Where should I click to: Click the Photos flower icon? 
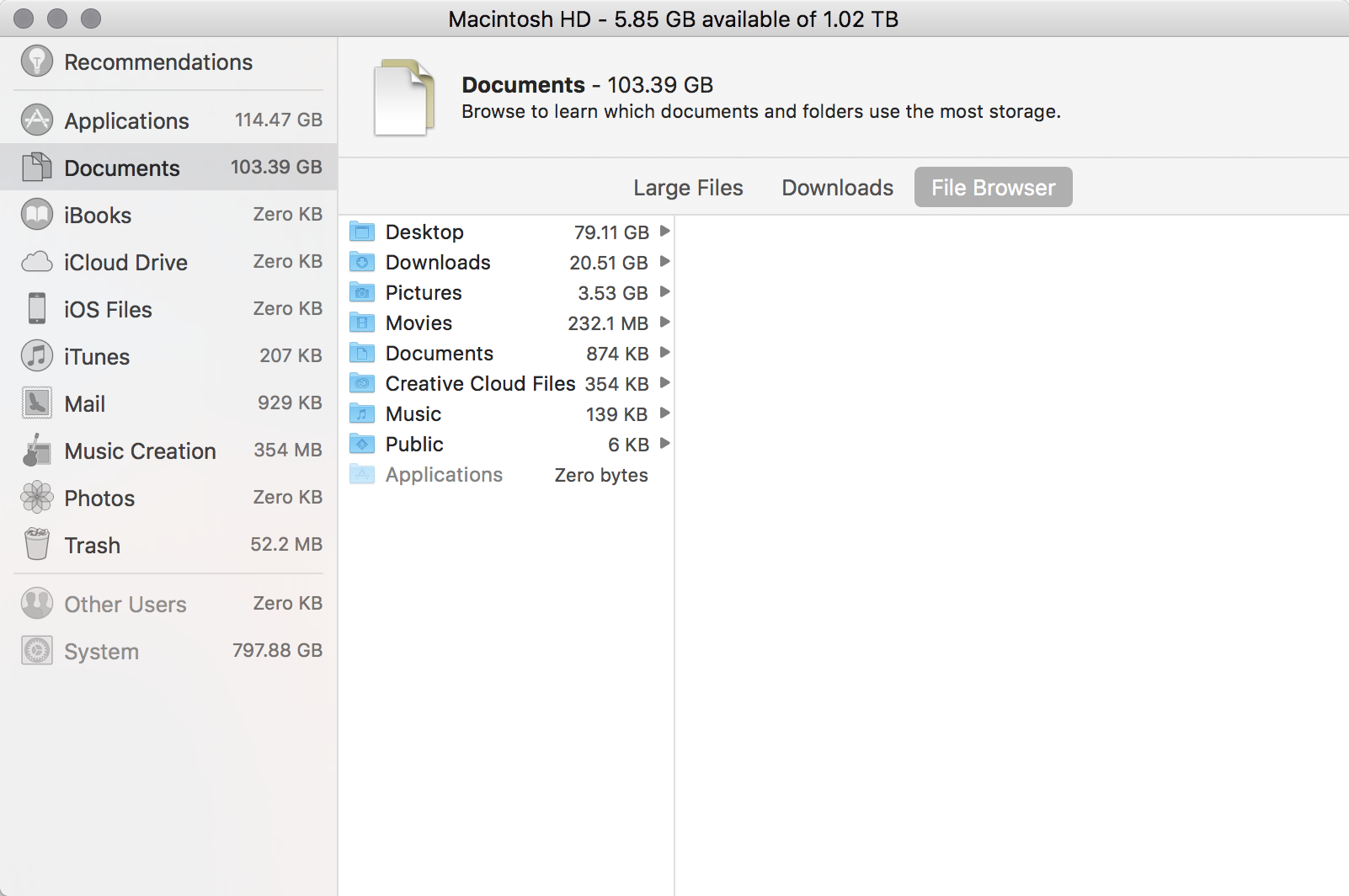(37, 497)
